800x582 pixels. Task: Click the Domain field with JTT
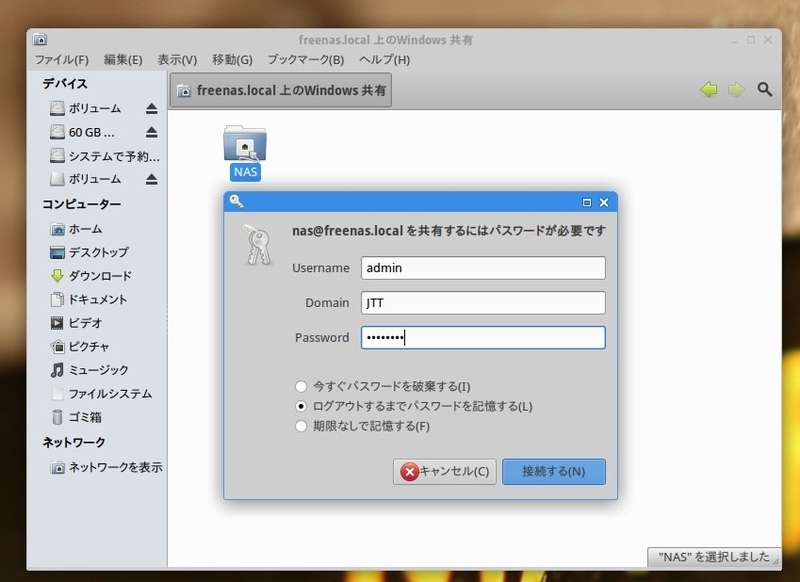(483, 303)
